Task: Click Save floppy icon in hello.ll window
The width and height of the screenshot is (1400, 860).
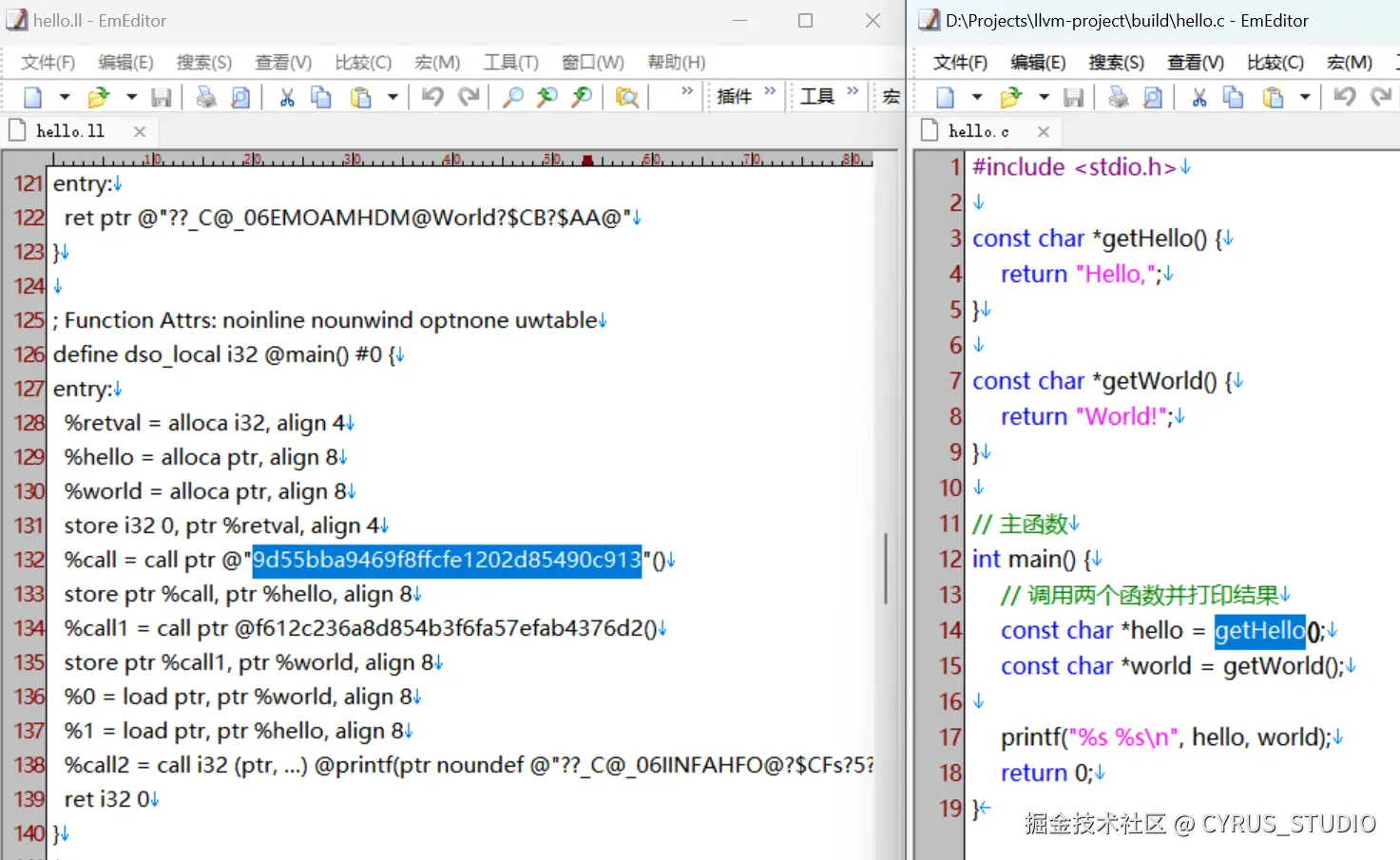Action: pyautogui.click(x=162, y=97)
